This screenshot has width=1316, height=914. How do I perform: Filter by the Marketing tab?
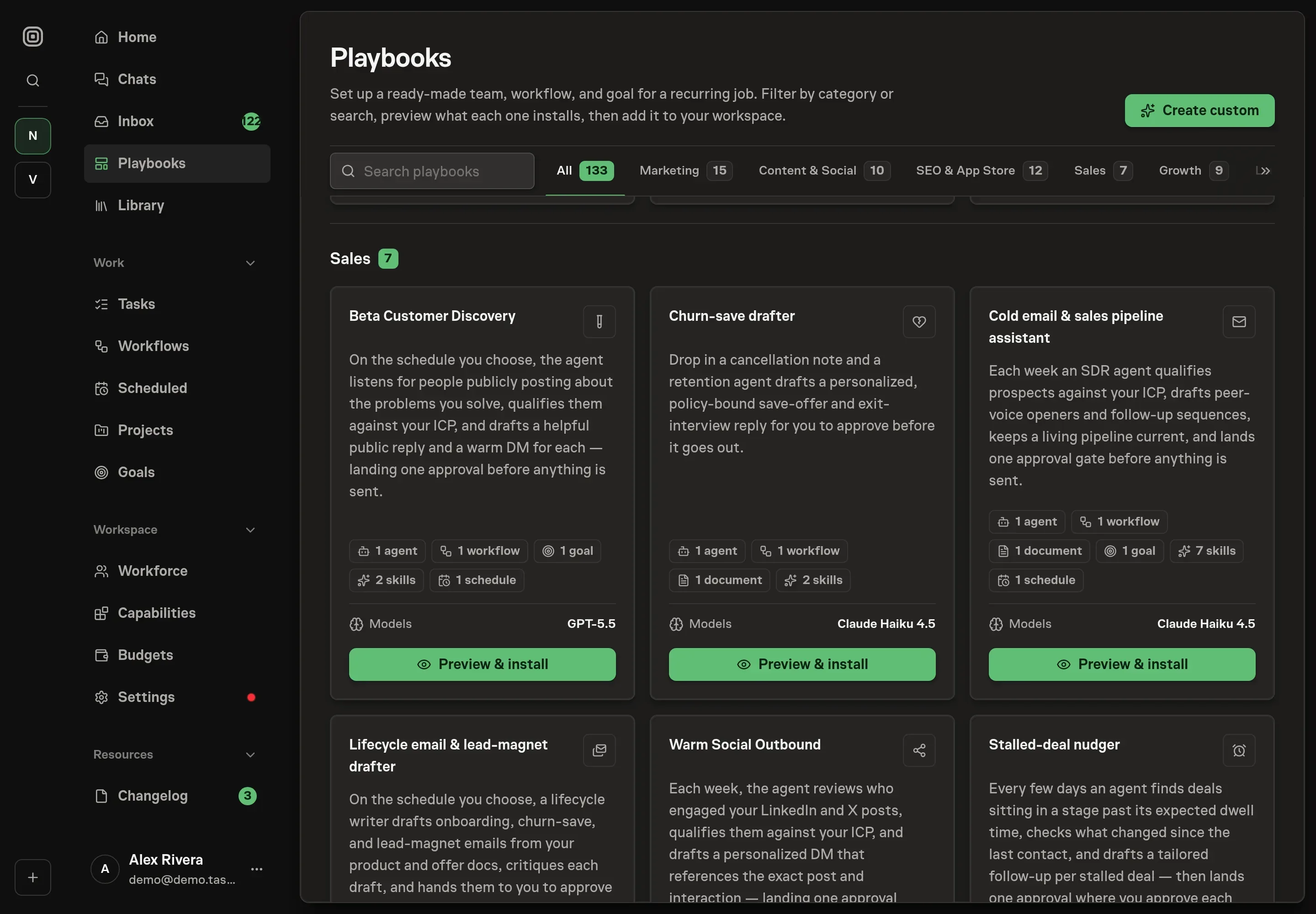[685, 170]
